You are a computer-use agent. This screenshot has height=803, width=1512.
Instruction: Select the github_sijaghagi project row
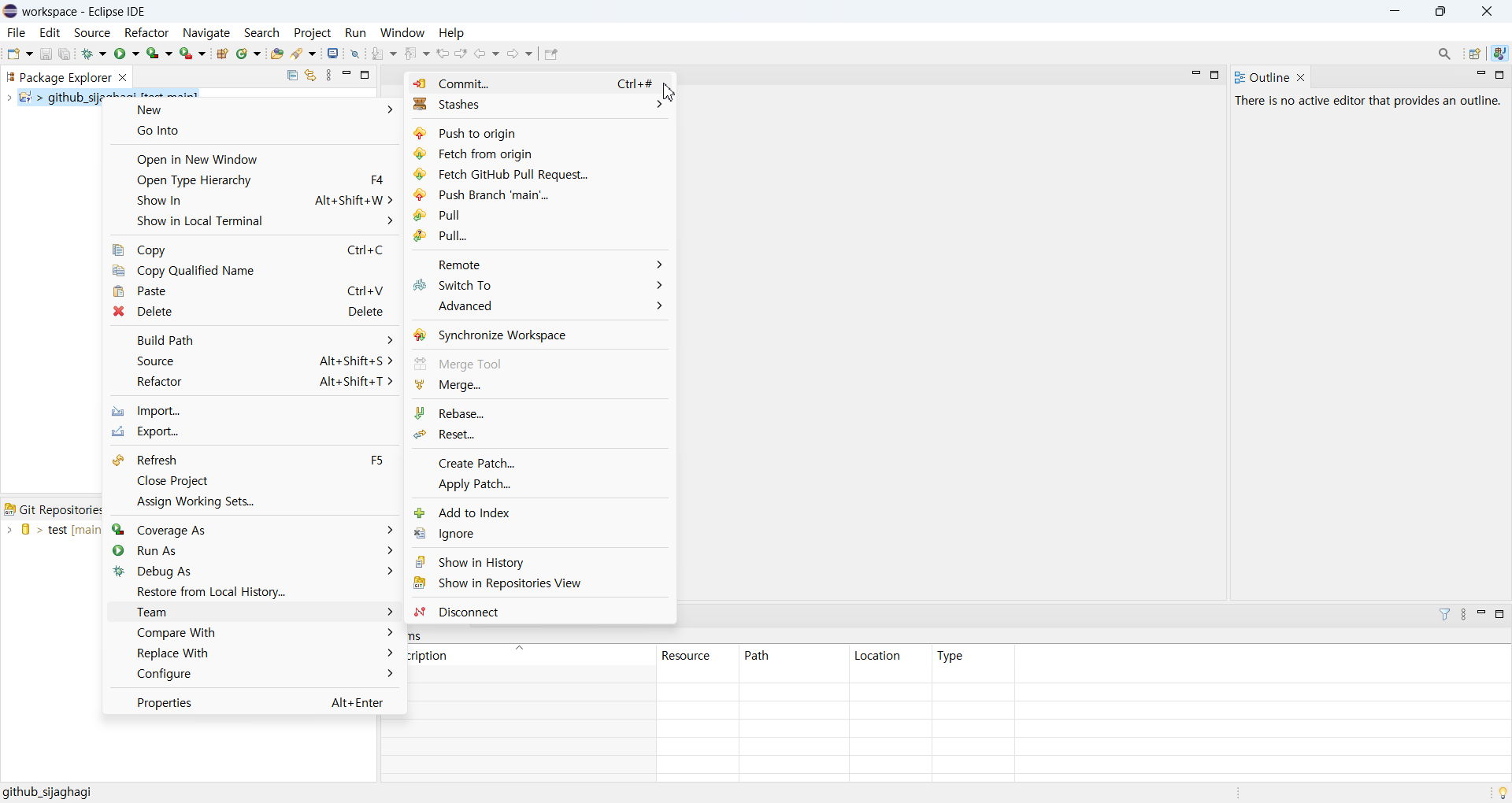(x=59, y=98)
